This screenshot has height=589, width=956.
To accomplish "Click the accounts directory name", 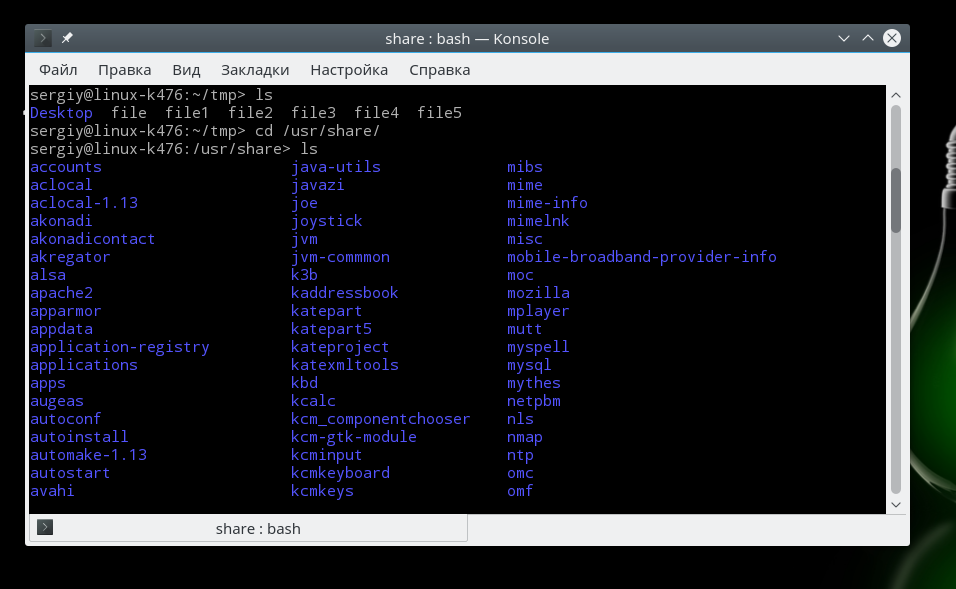I will click(66, 167).
